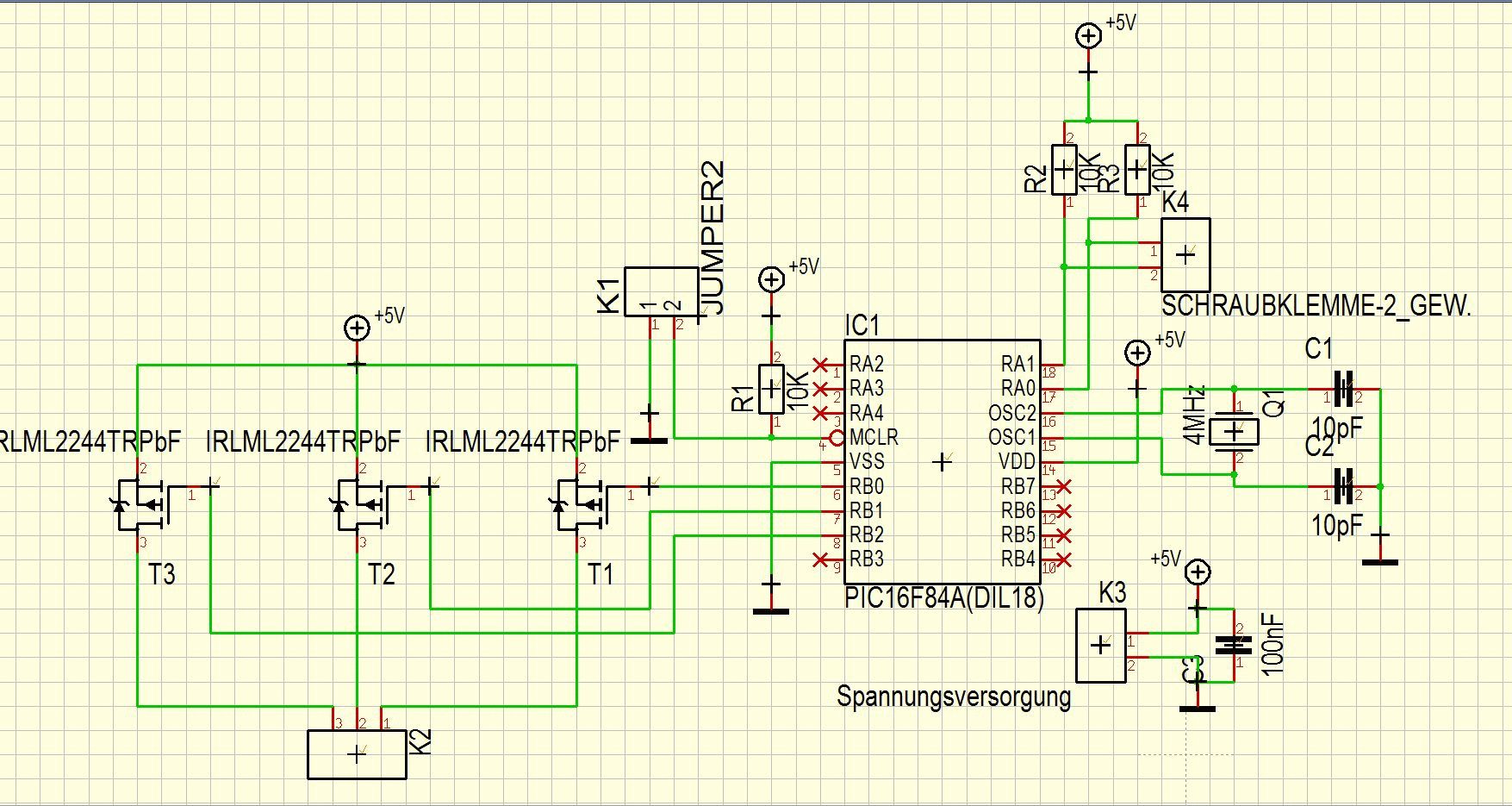Select the 4MHz crystal Q1 symbol
This screenshot has height=806, width=1512.
[x=1234, y=430]
